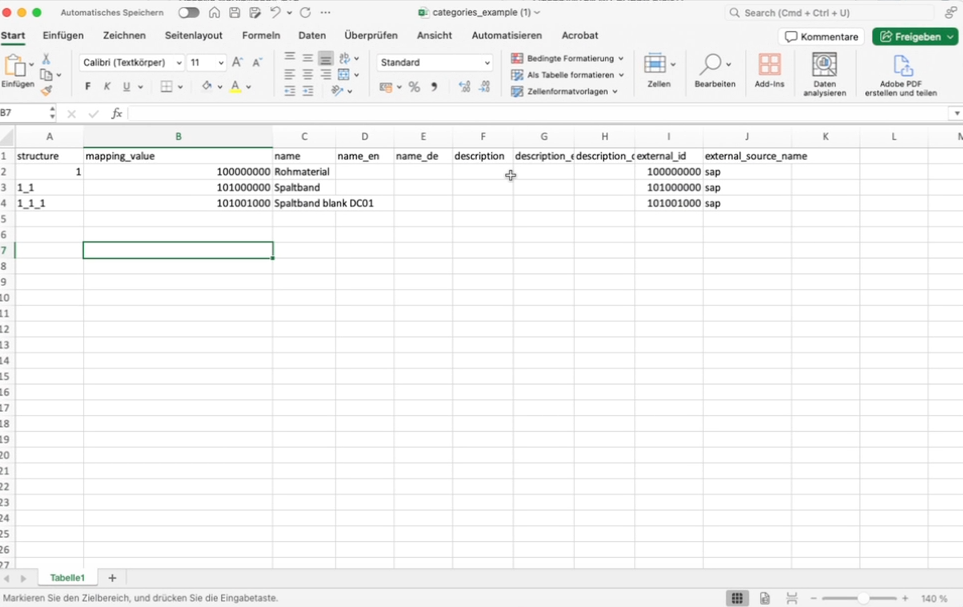Image resolution: width=963 pixels, height=607 pixels.
Task: Click the Cut scissors icon
Action: point(46,59)
